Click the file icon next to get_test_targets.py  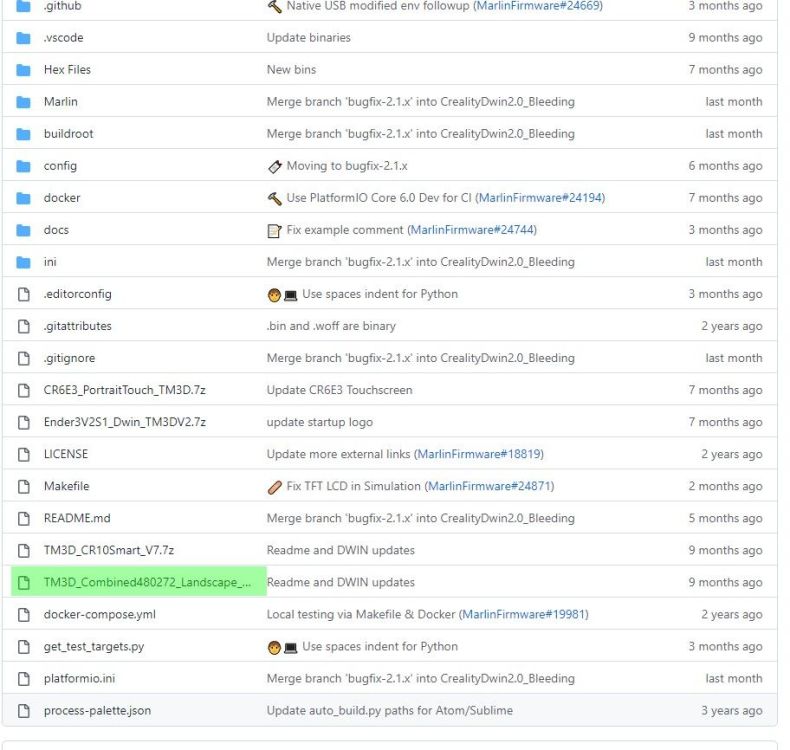pyautogui.click(x=24, y=647)
